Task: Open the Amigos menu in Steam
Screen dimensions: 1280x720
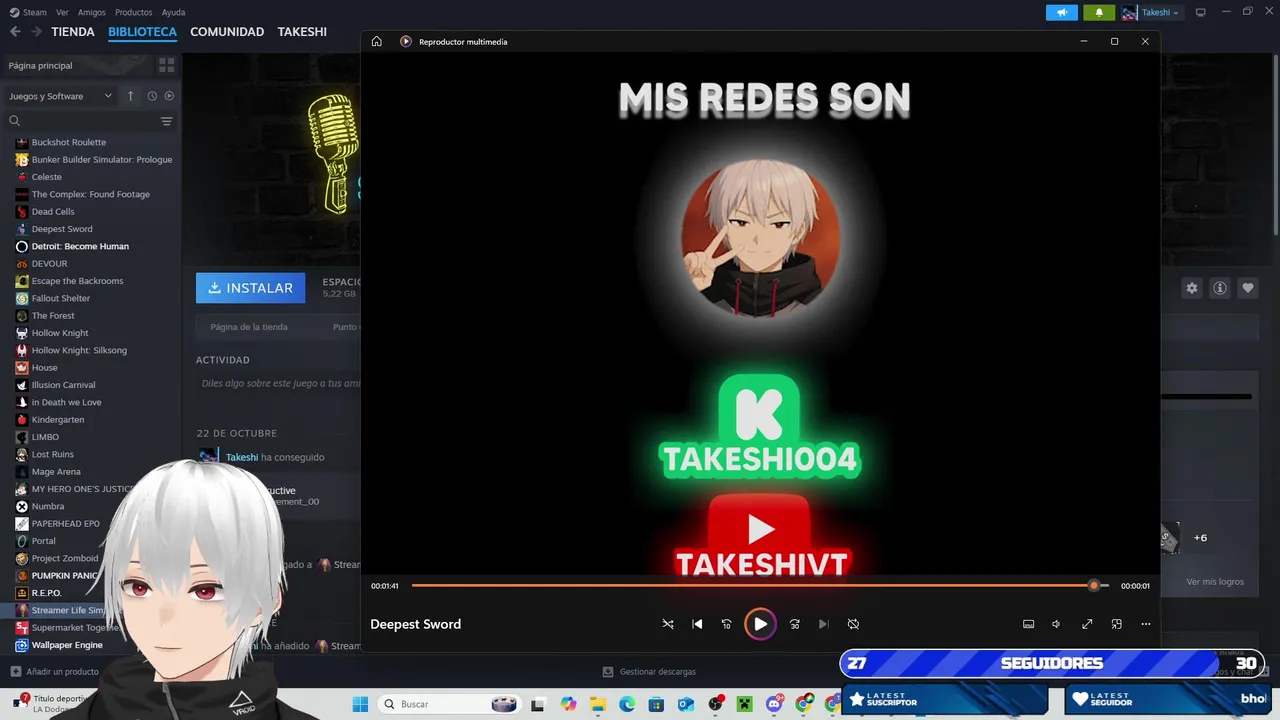Action: click(92, 12)
